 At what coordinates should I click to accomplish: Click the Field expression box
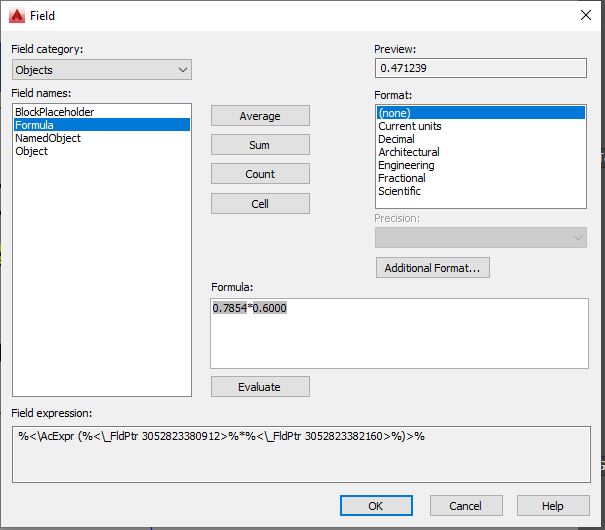pyautogui.click(x=301, y=454)
